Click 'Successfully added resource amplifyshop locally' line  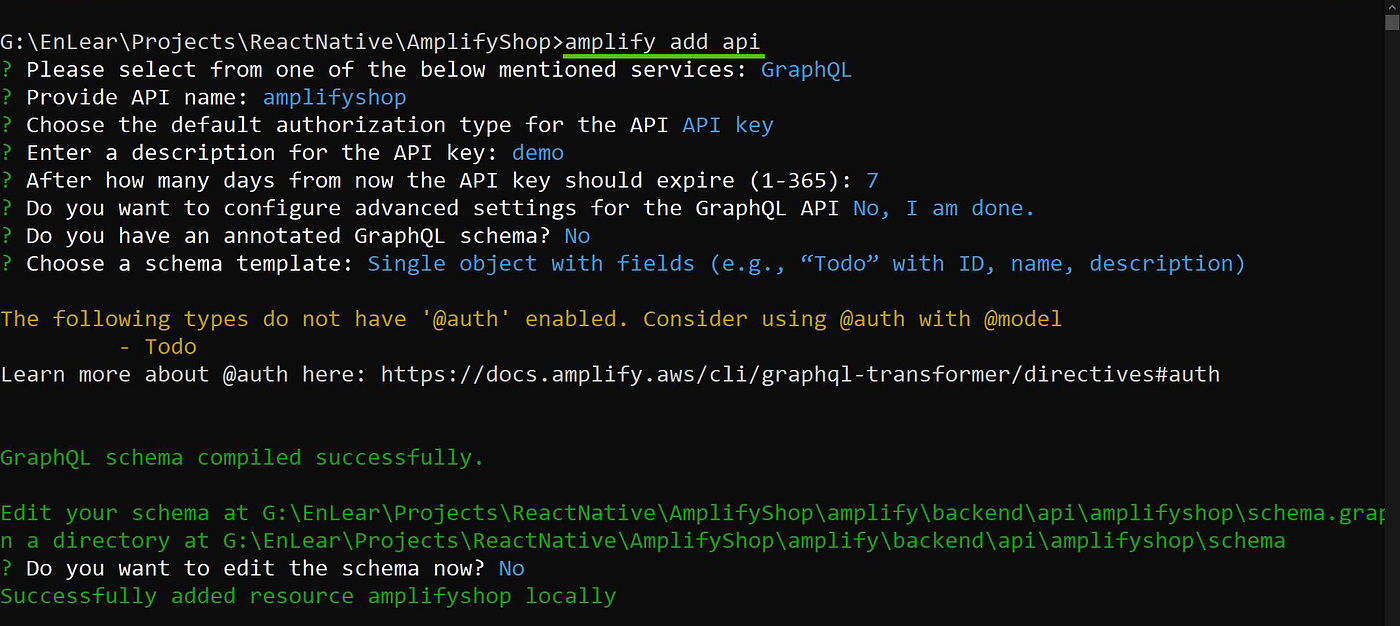pos(308,596)
